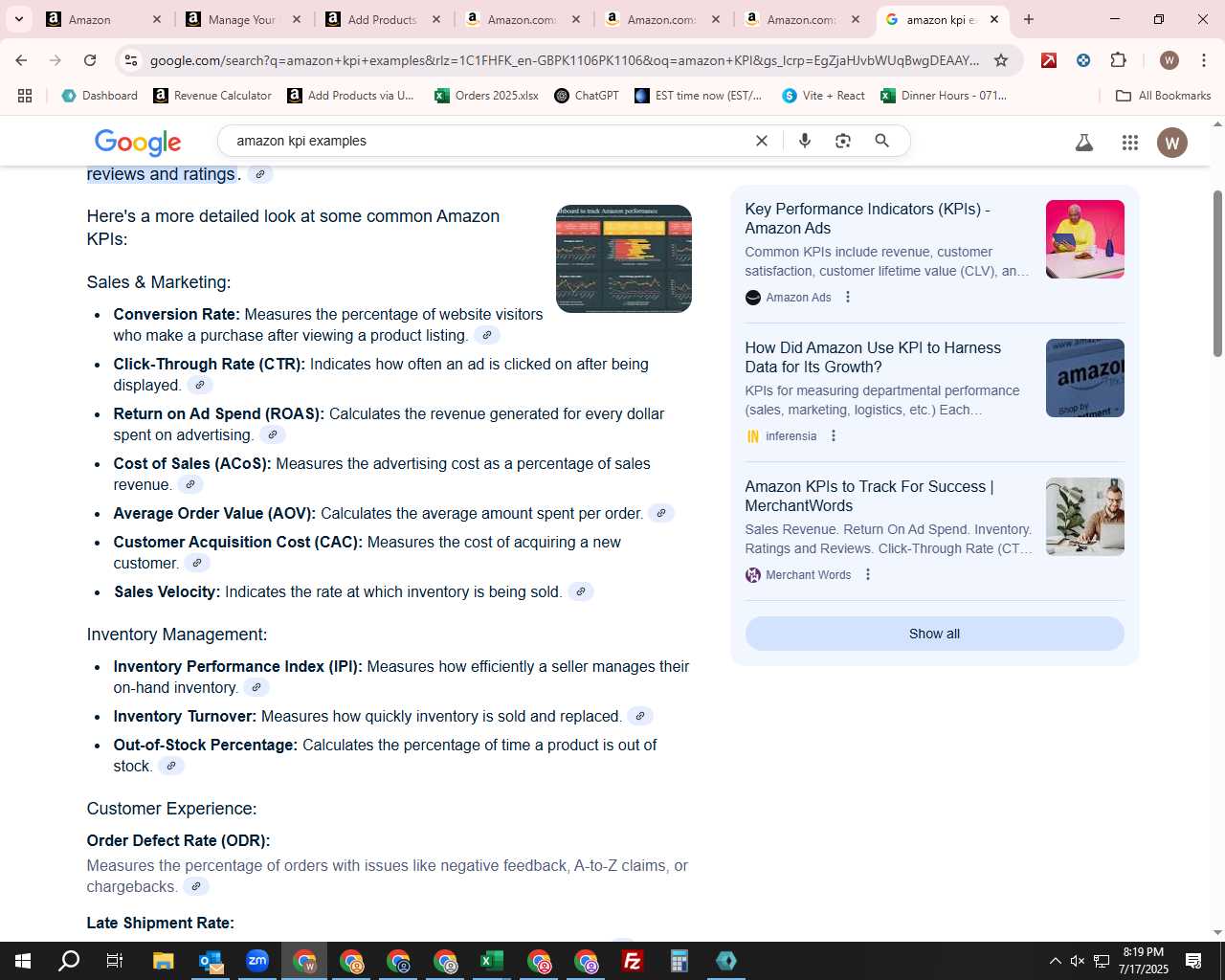
Task: Start voice search with microphone icon
Action: pos(805,141)
